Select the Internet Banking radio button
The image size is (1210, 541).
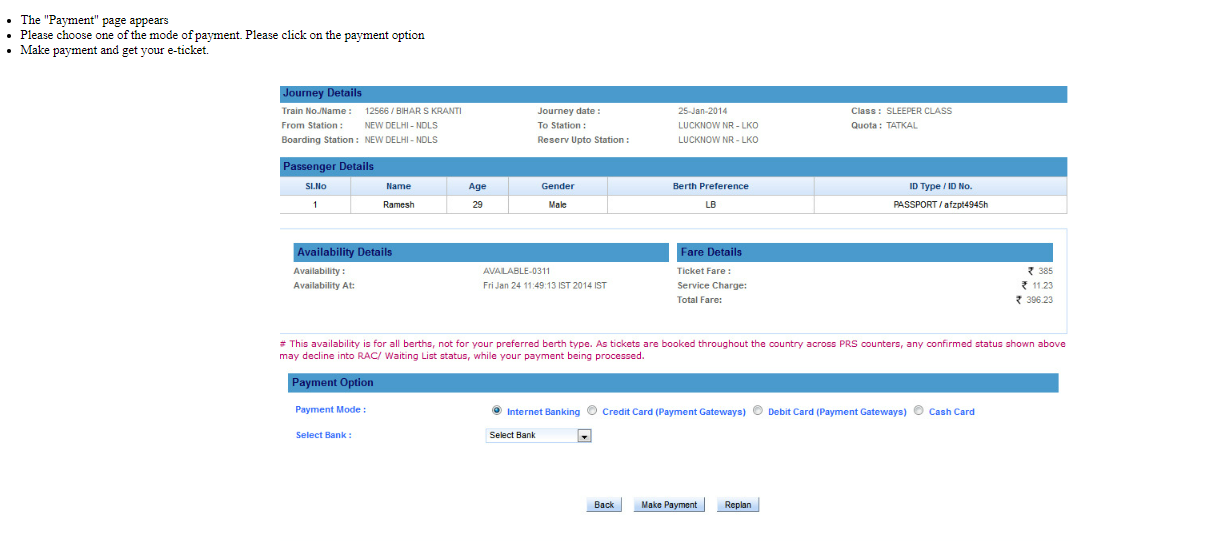pyautogui.click(x=497, y=410)
